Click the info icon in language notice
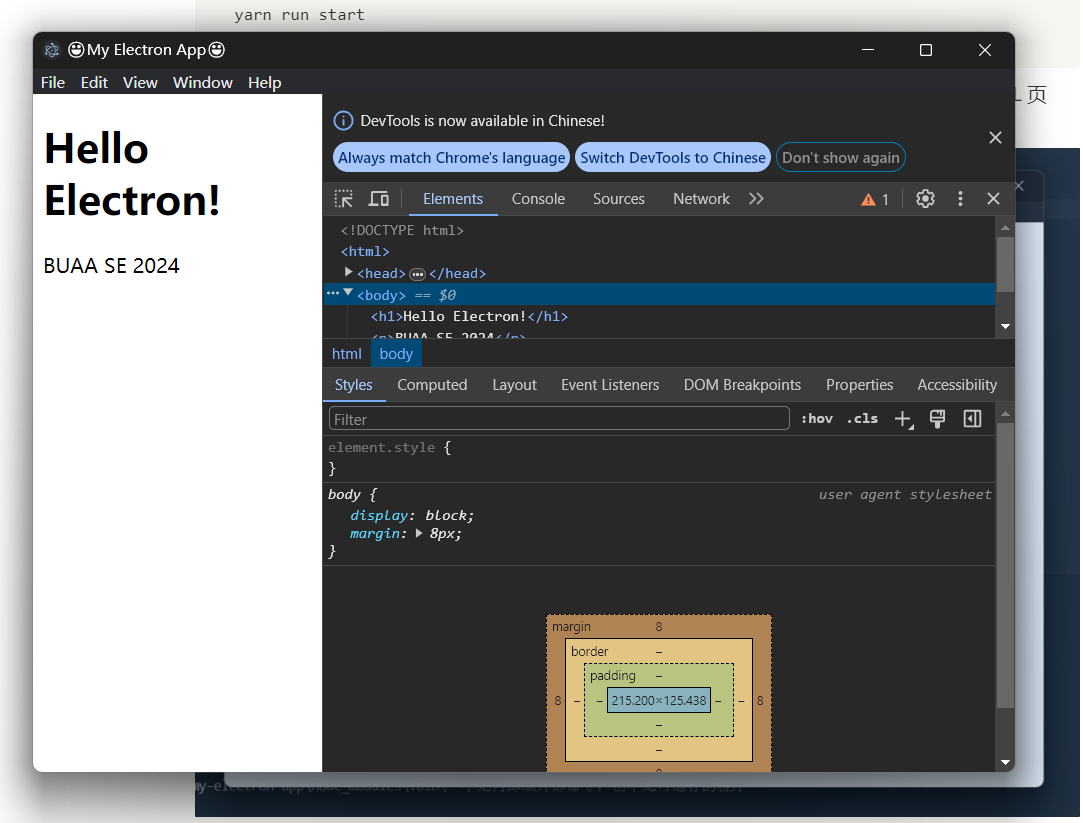This screenshot has height=823, width=1083. (x=343, y=121)
